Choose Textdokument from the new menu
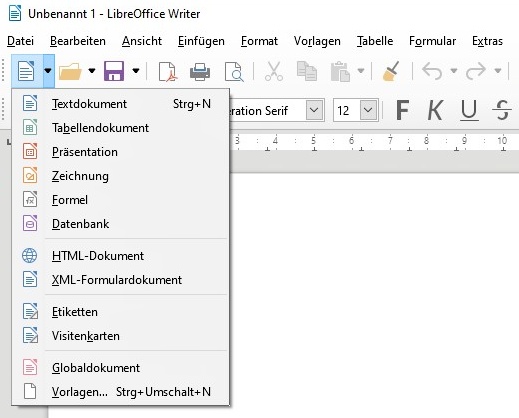This screenshot has width=519, height=418. (x=121, y=104)
